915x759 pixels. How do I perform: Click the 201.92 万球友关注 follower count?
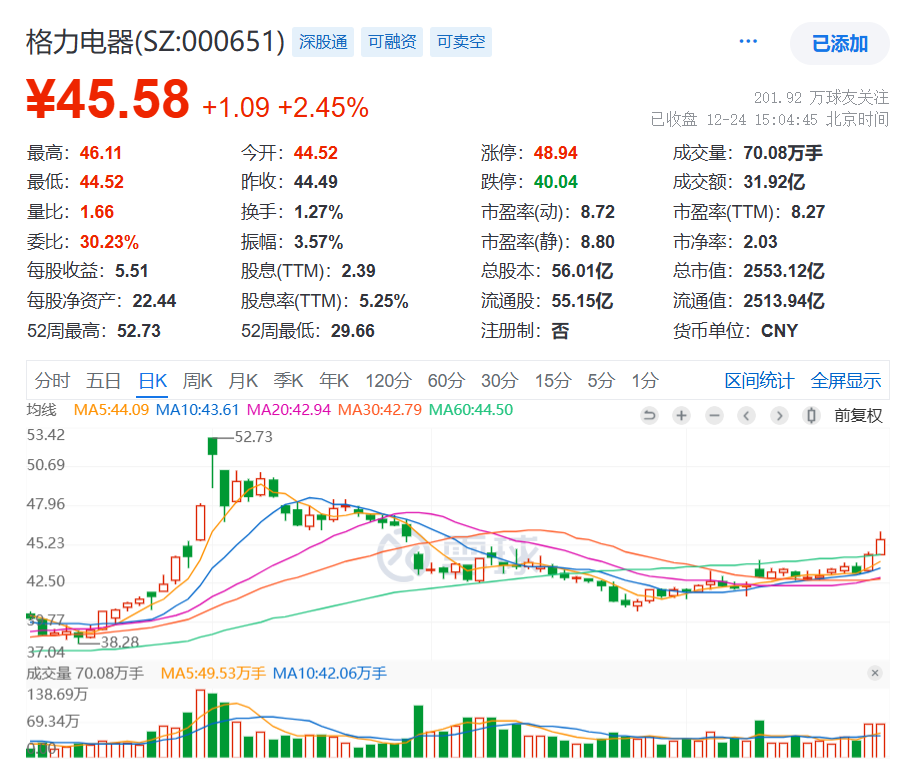822,97
